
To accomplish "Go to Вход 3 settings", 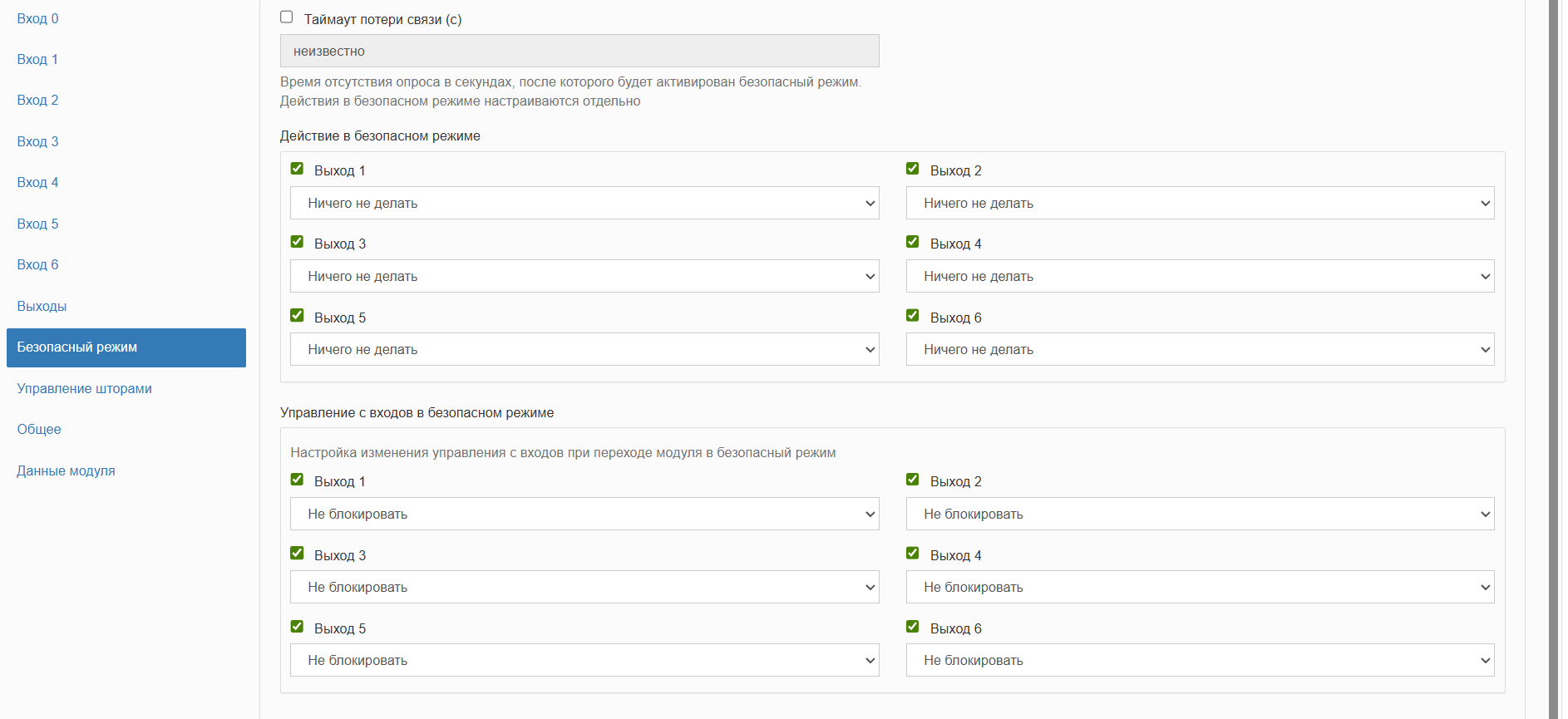I will tap(38, 141).
